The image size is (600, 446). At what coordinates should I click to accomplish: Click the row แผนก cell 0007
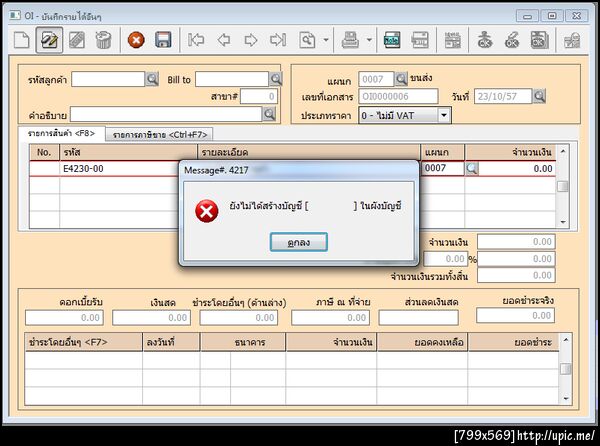[443, 168]
